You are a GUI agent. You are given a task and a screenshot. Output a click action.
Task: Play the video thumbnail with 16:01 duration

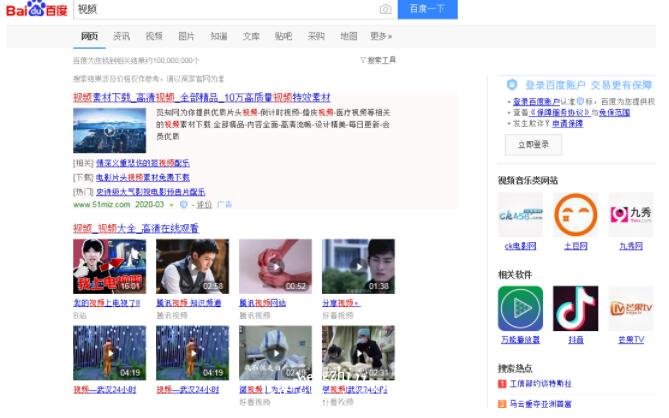pyautogui.click(x=109, y=266)
